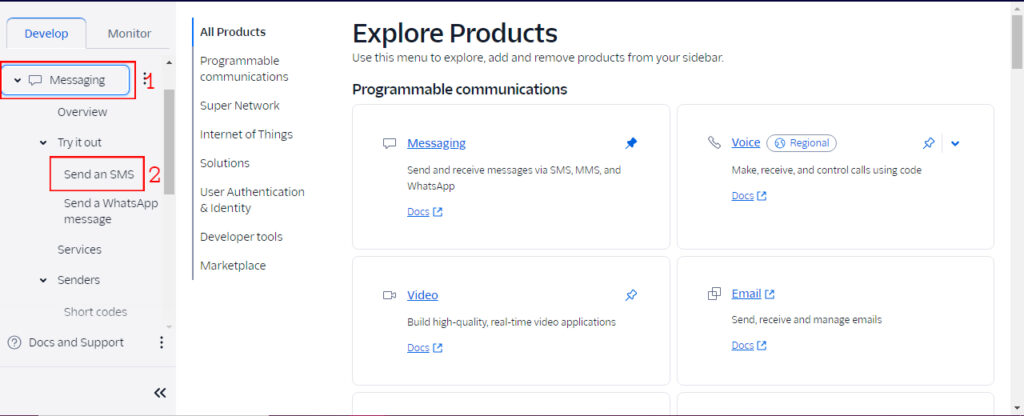Open the Voice product link
This screenshot has height=416, width=1024.
(746, 142)
